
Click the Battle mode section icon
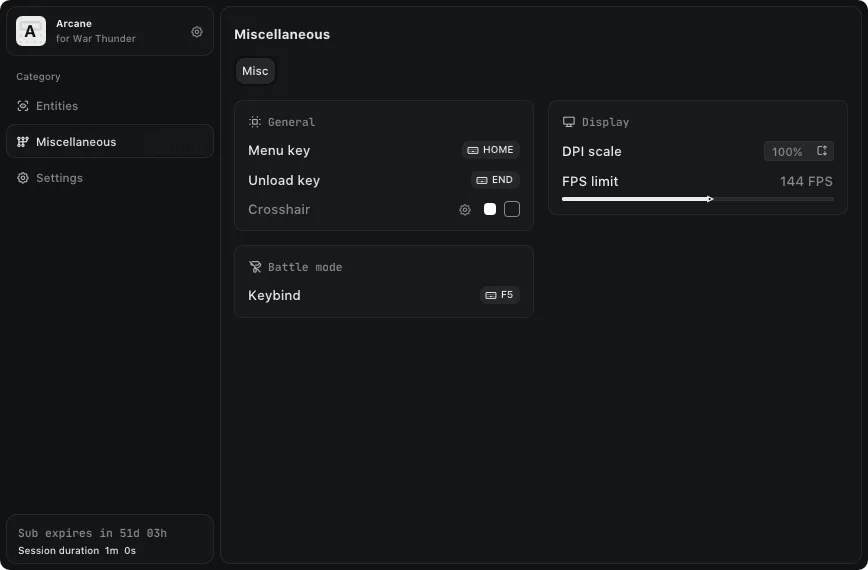click(255, 267)
